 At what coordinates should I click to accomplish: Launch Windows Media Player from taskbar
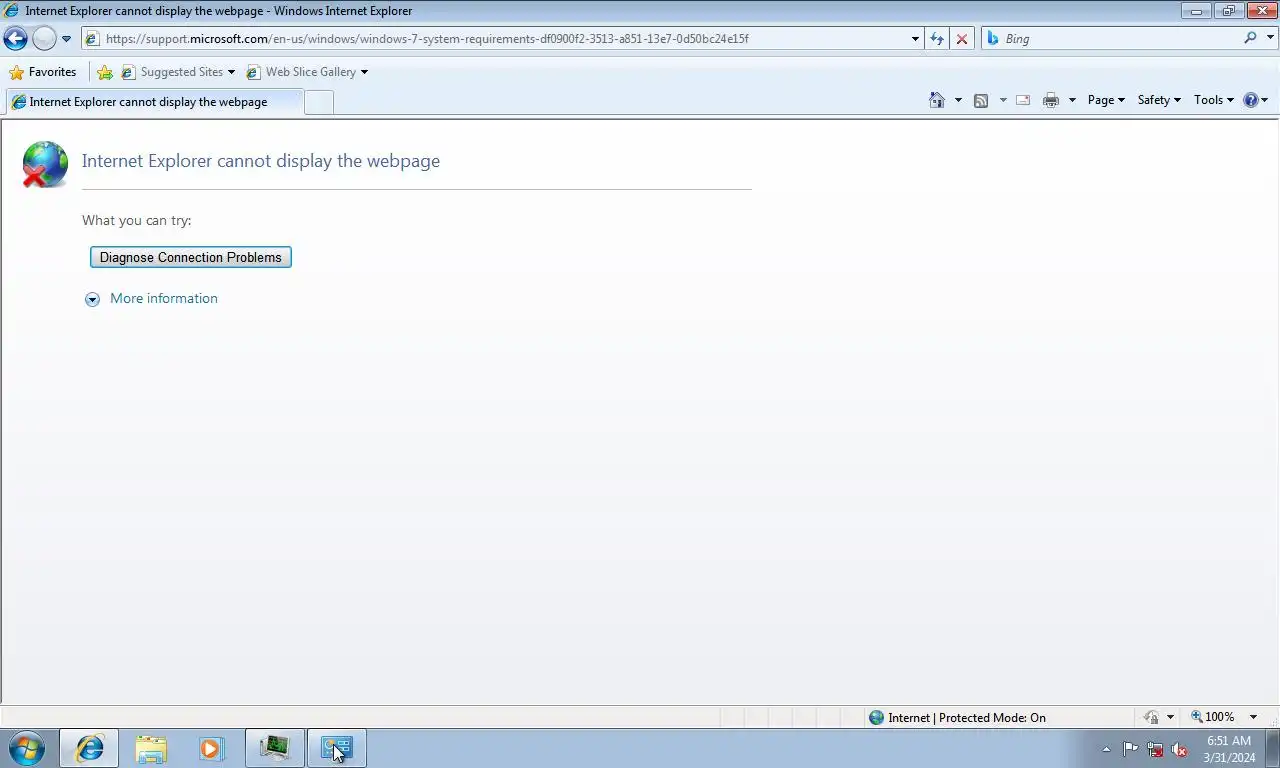coord(211,748)
